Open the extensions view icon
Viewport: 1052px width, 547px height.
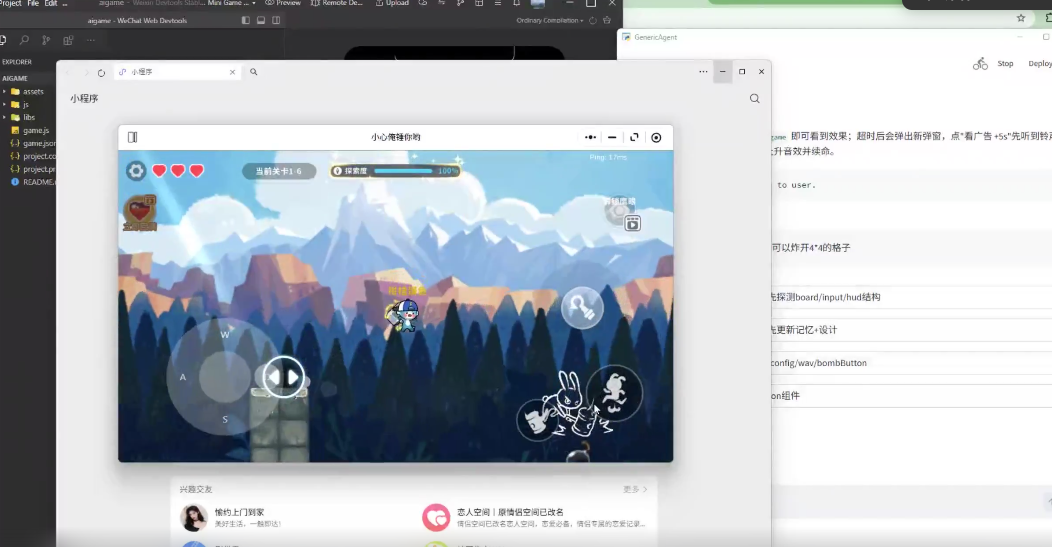point(68,40)
